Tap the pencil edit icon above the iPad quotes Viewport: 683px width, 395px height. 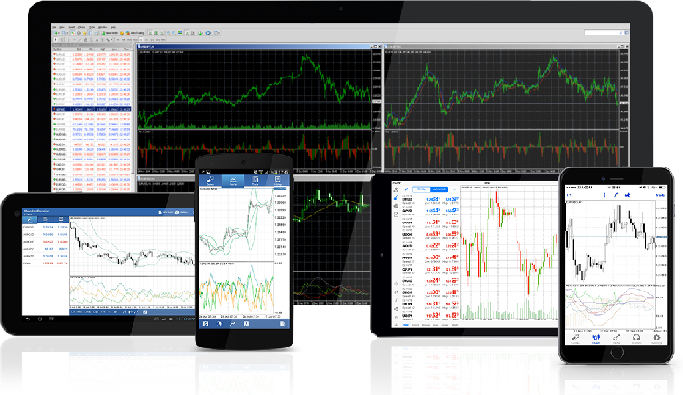406,189
